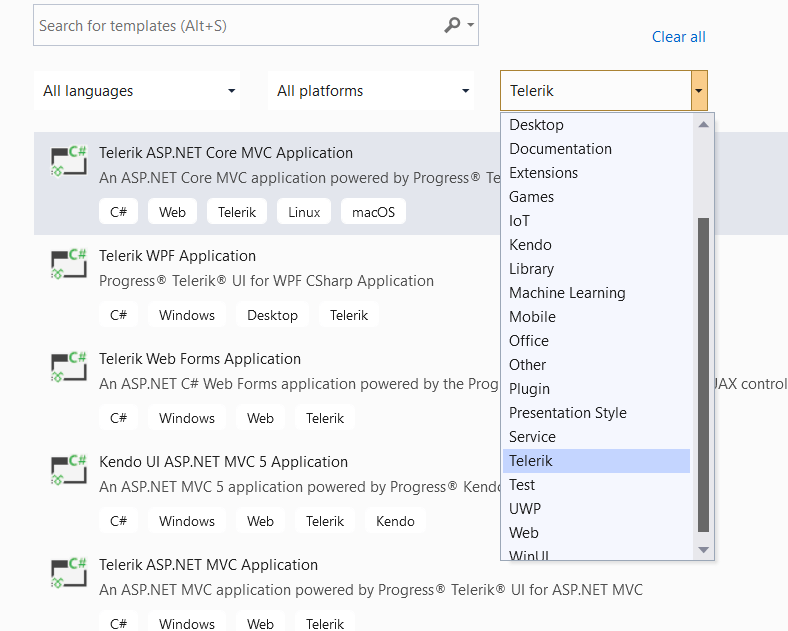Click Telerik ASP.NET Core MVC template icon
The width and height of the screenshot is (788, 631).
(x=68, y=160)
